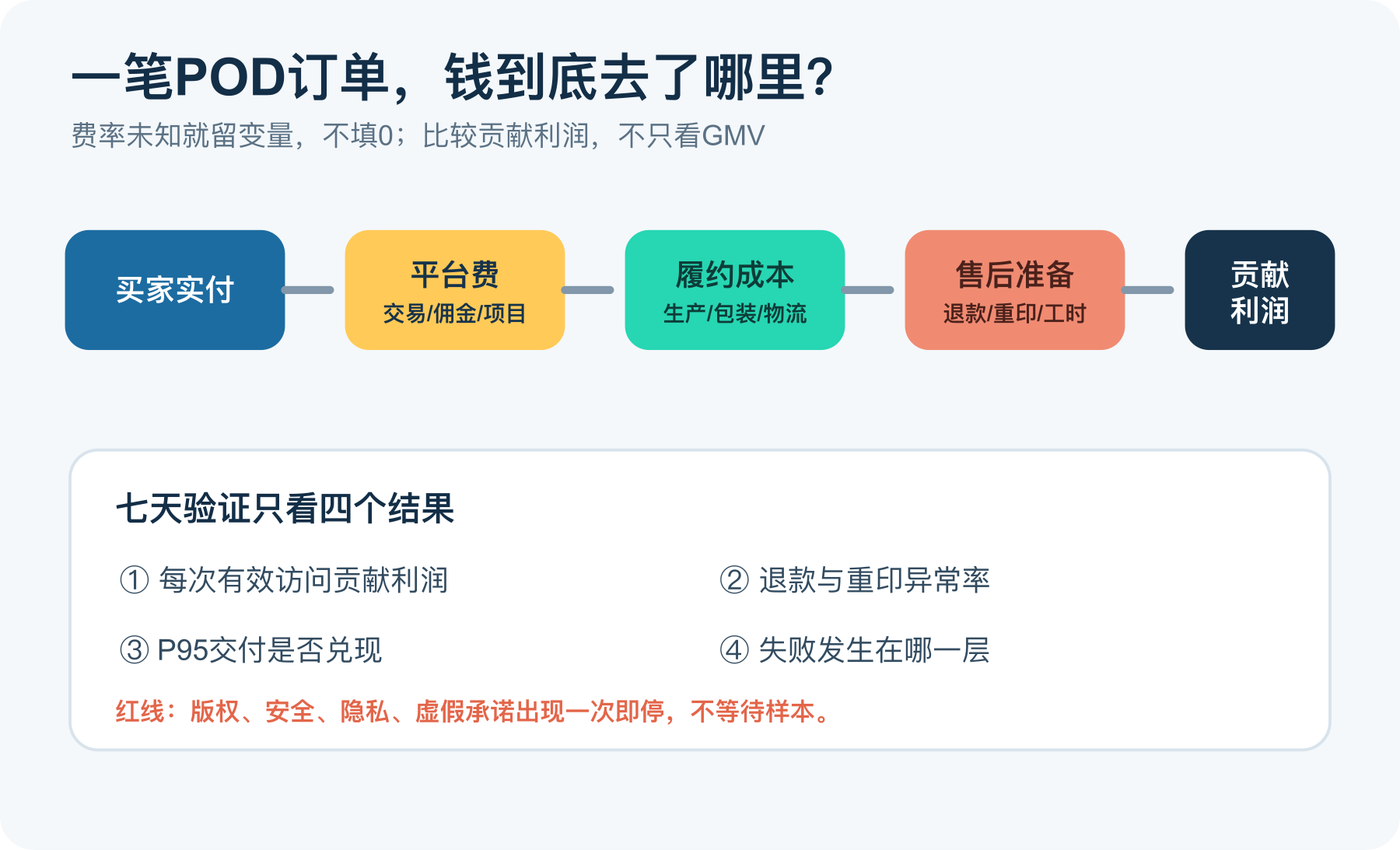The height and width of the screenshot is (850, 1400).
Task: Select item ④ 失败发生在哪一层
Action: 855,650
